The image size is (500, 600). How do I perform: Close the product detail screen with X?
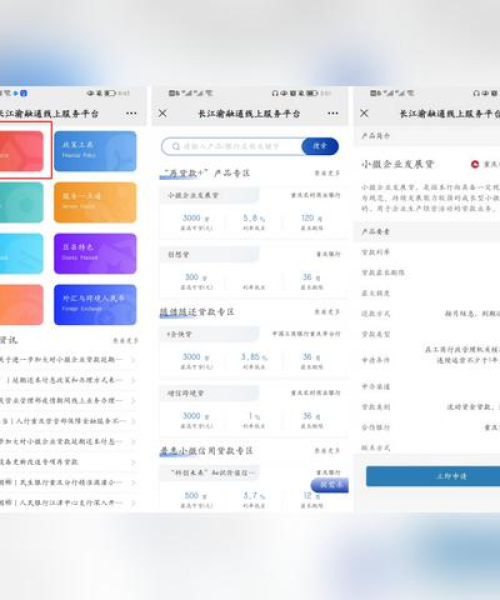click(x=364, y=113)
